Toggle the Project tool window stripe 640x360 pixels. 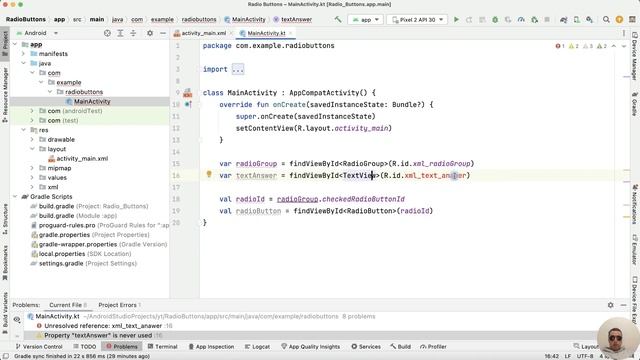pyautogui.click(x=5, y=44)
